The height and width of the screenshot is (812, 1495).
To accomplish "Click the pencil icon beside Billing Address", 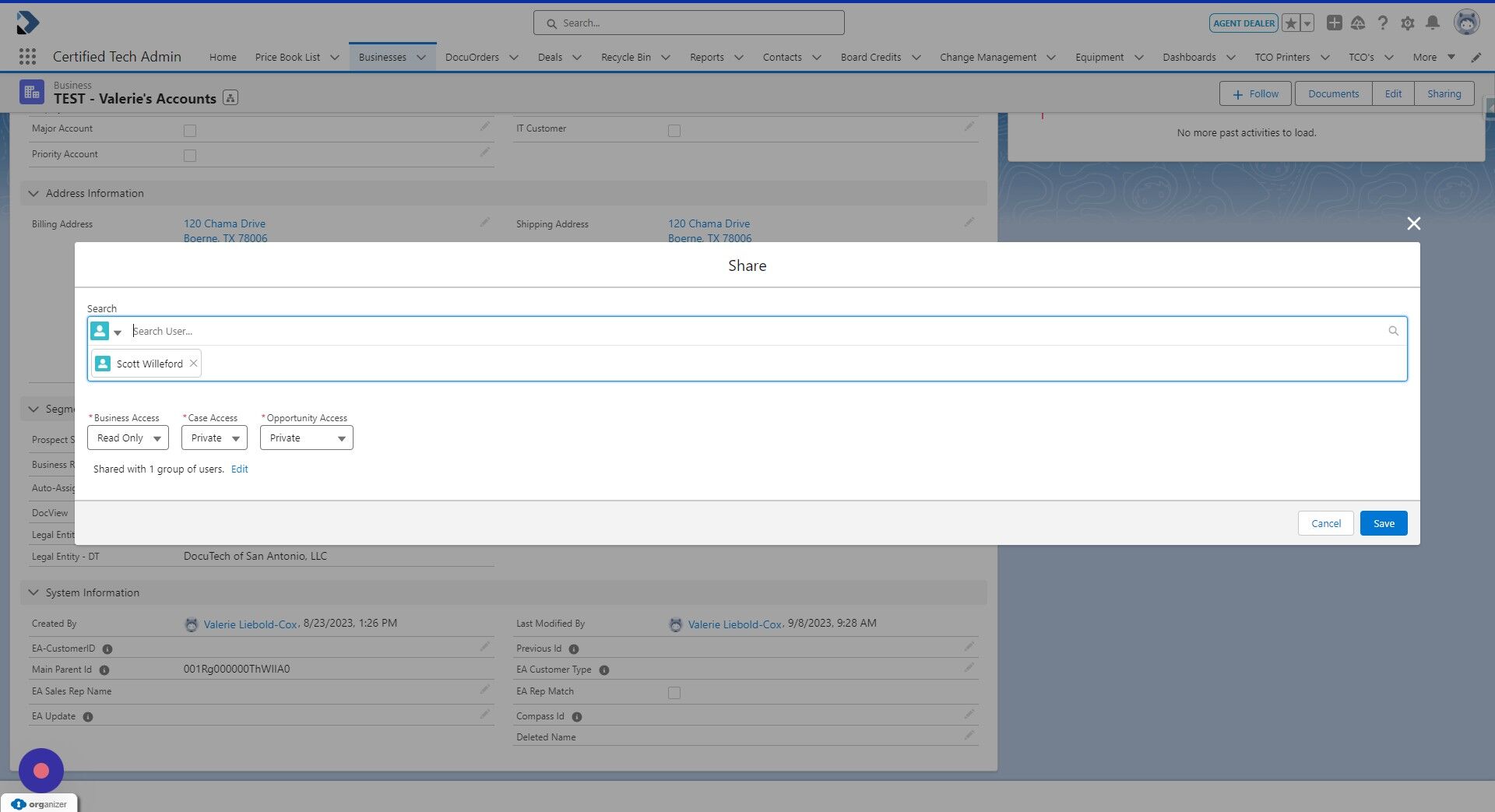I will pos(484,223).
